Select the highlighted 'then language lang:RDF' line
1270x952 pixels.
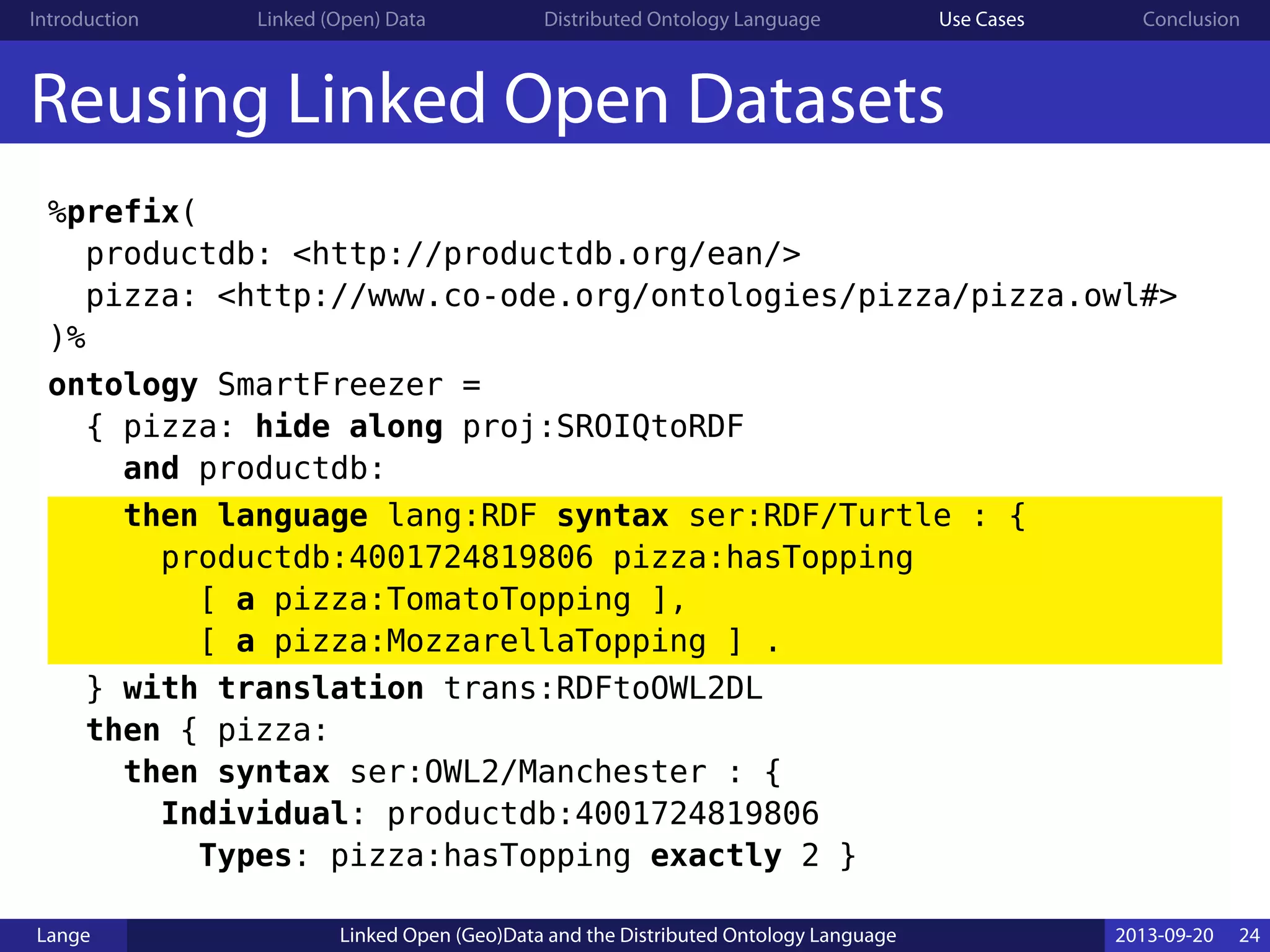pyautogui.click(x=575, y=516)
